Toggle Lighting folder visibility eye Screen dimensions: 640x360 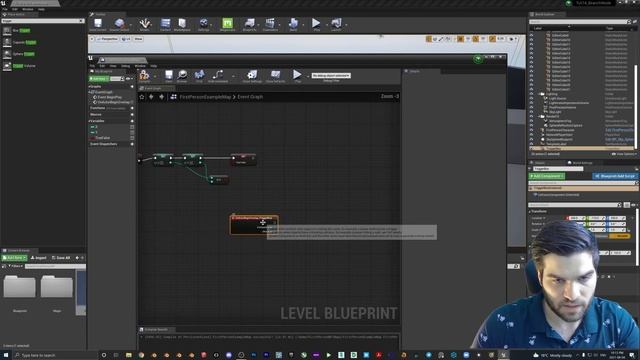[531, 94]
